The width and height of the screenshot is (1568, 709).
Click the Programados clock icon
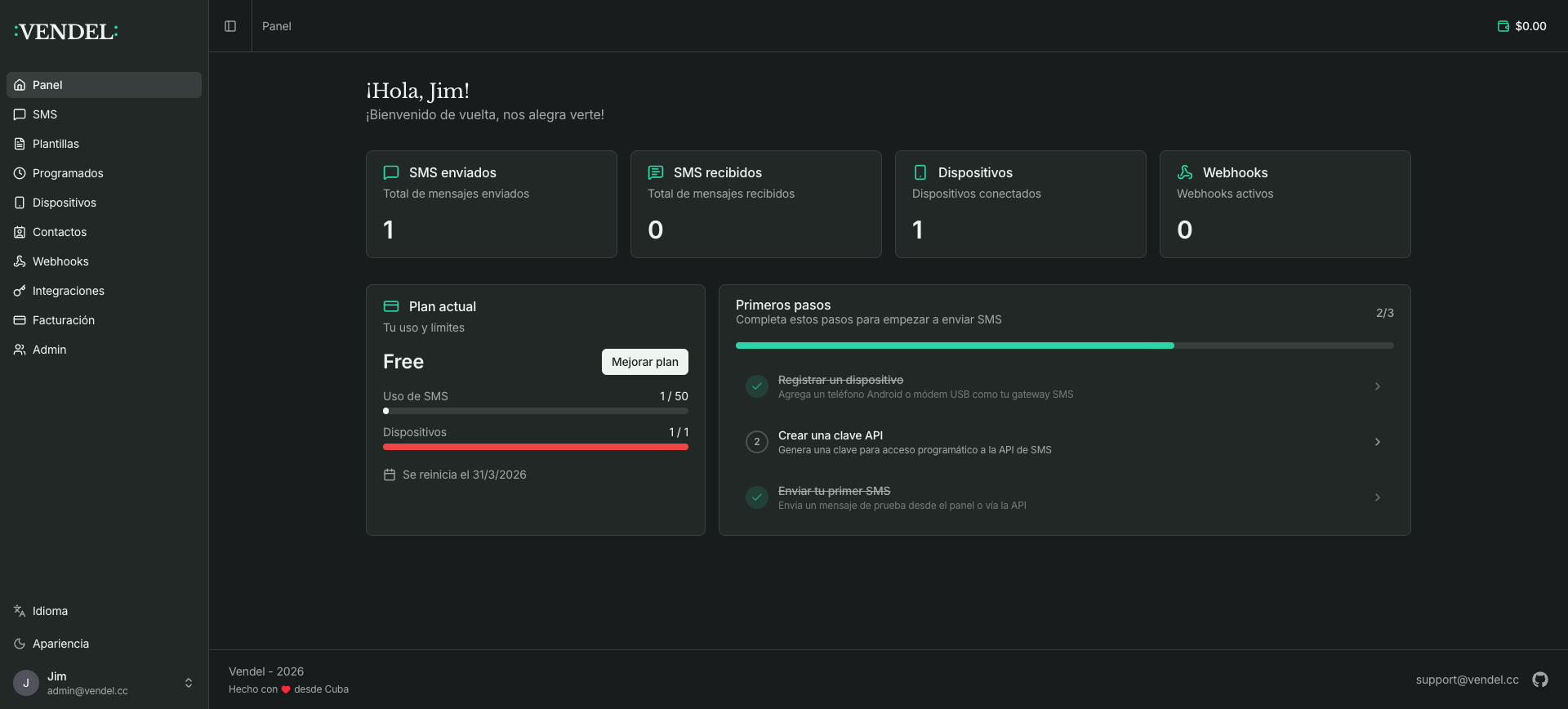pyautogui.click(x=20, y=173)
